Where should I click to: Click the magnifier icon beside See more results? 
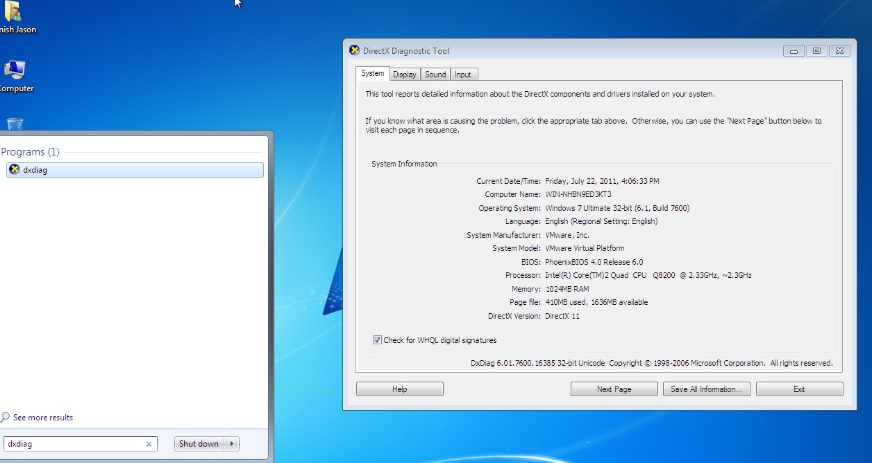(x=5, y=417)
